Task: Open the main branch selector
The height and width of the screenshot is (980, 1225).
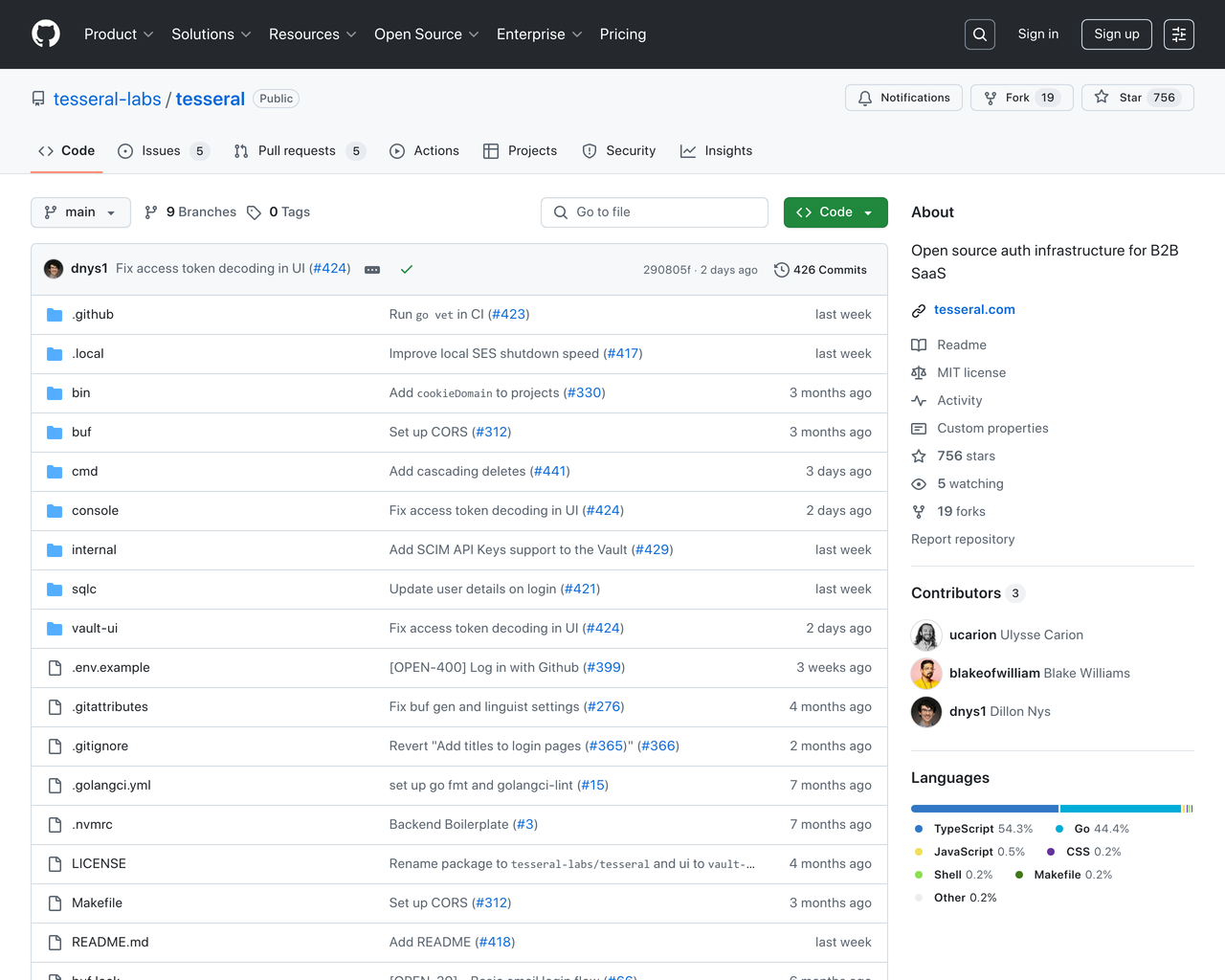Action: pyautogui.click(x=80, y=212)
